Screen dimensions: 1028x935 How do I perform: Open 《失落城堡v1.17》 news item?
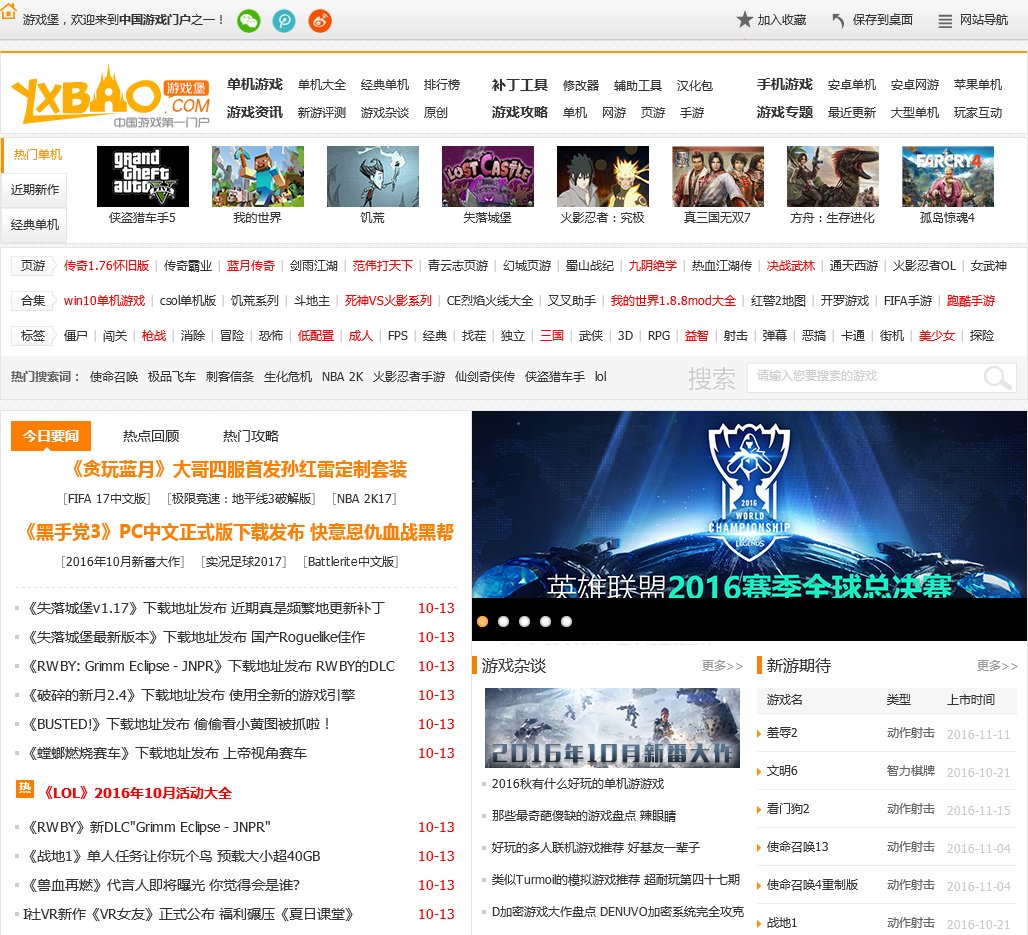coord(205,608)
